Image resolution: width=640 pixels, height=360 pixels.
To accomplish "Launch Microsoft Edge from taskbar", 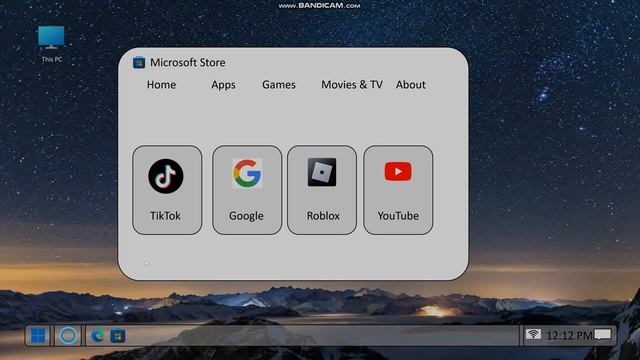I will (98, 336).
